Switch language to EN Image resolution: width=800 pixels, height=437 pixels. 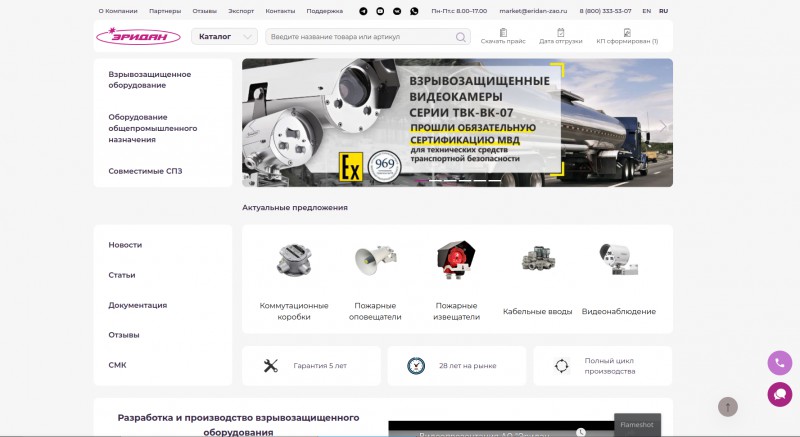646,11
